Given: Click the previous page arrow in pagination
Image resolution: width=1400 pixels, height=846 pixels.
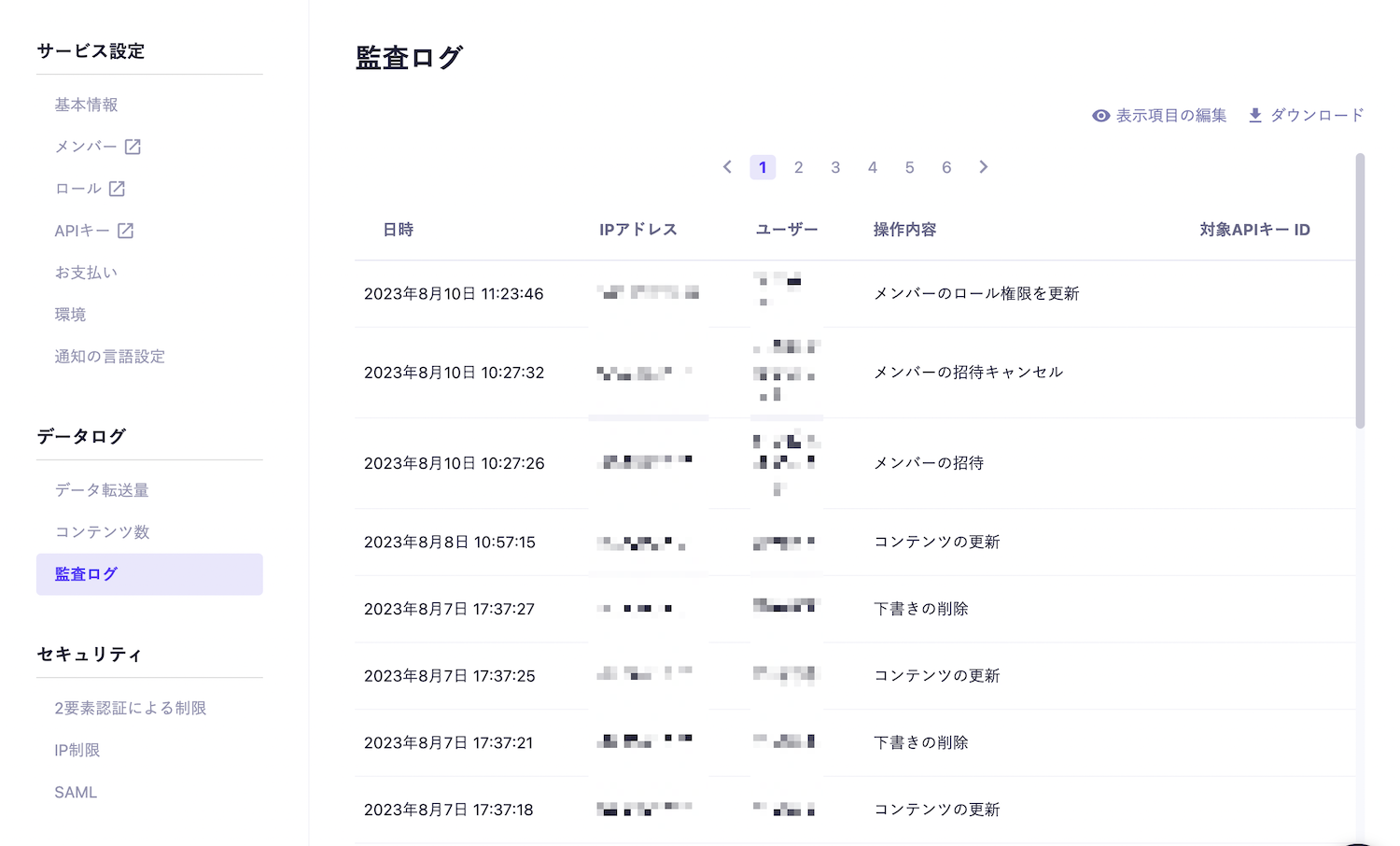Looking at the screenshot, I should 727,167.
